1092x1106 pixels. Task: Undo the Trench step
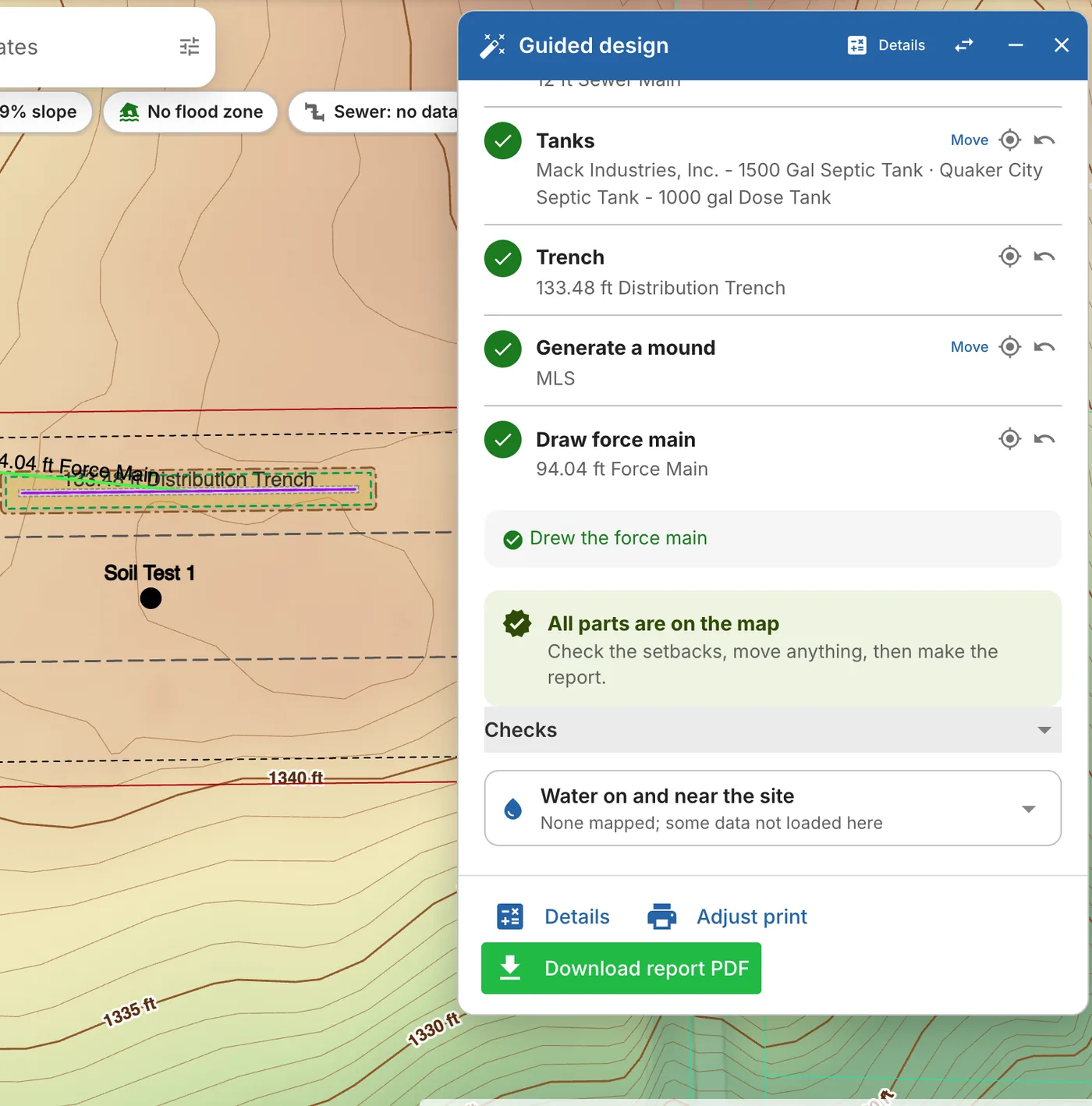click(x=1044, y=257)
